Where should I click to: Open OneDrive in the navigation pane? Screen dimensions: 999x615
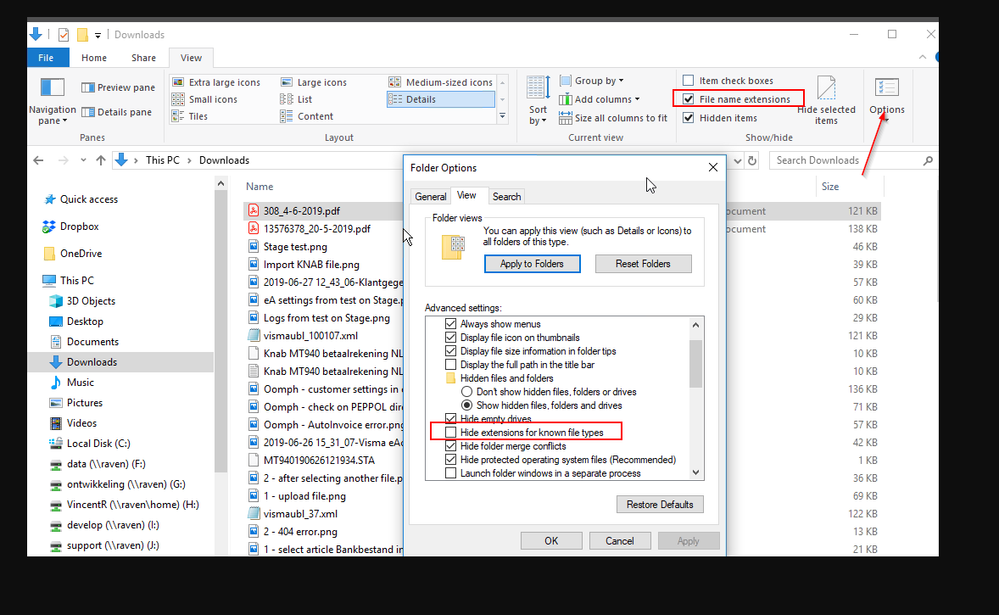(72, 254)
